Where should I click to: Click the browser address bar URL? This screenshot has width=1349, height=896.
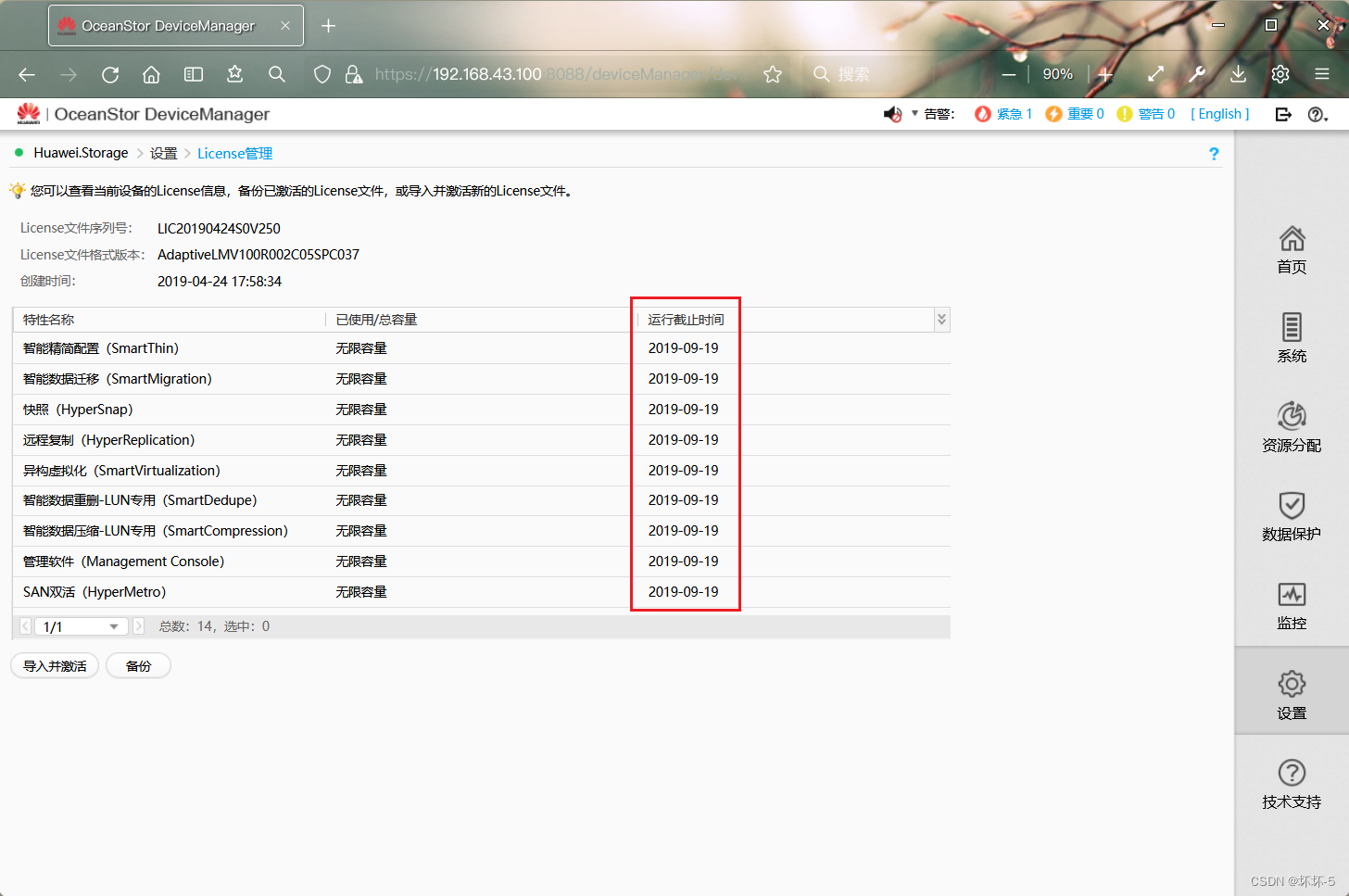click(556, 74)
